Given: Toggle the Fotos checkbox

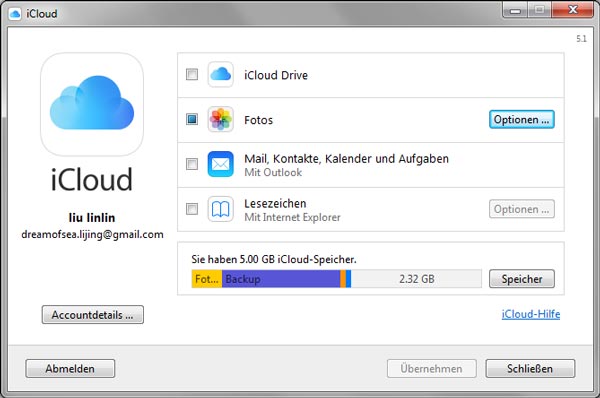Looking at the screenshot, I should (192, 119).
